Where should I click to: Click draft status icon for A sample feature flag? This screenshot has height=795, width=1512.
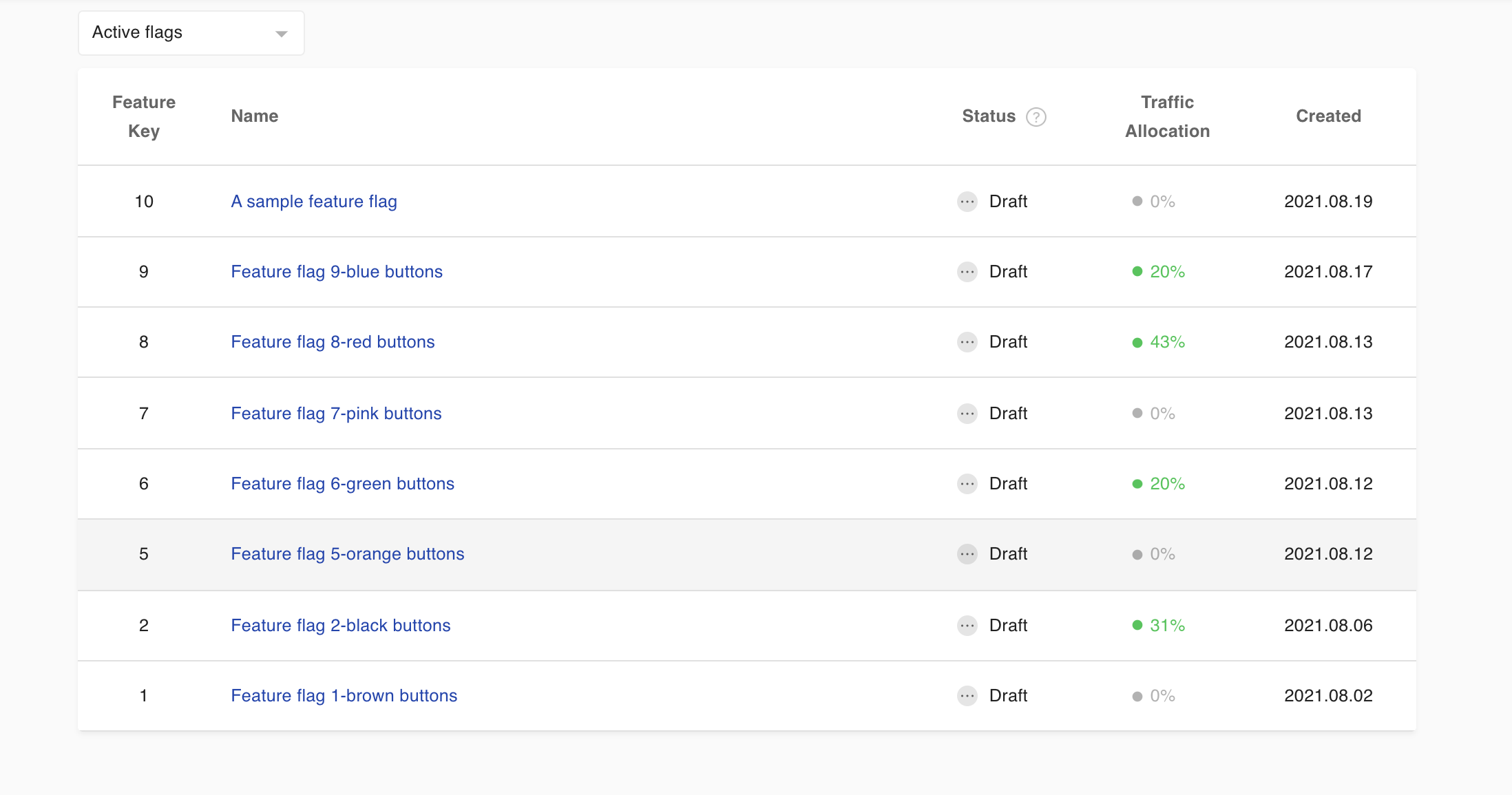[x=967, y=202]
